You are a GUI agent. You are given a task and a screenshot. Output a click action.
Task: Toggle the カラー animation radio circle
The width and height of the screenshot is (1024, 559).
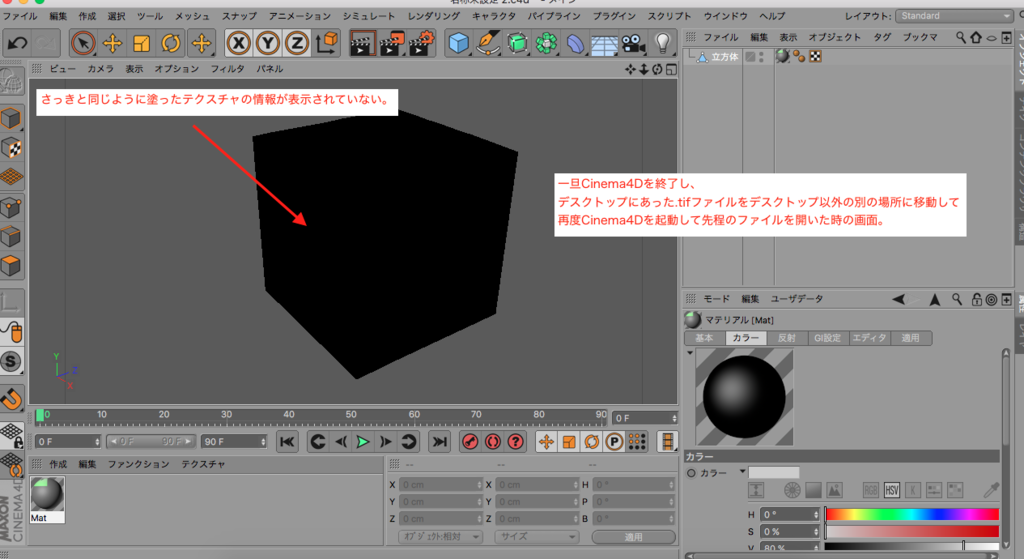(691, 473)
